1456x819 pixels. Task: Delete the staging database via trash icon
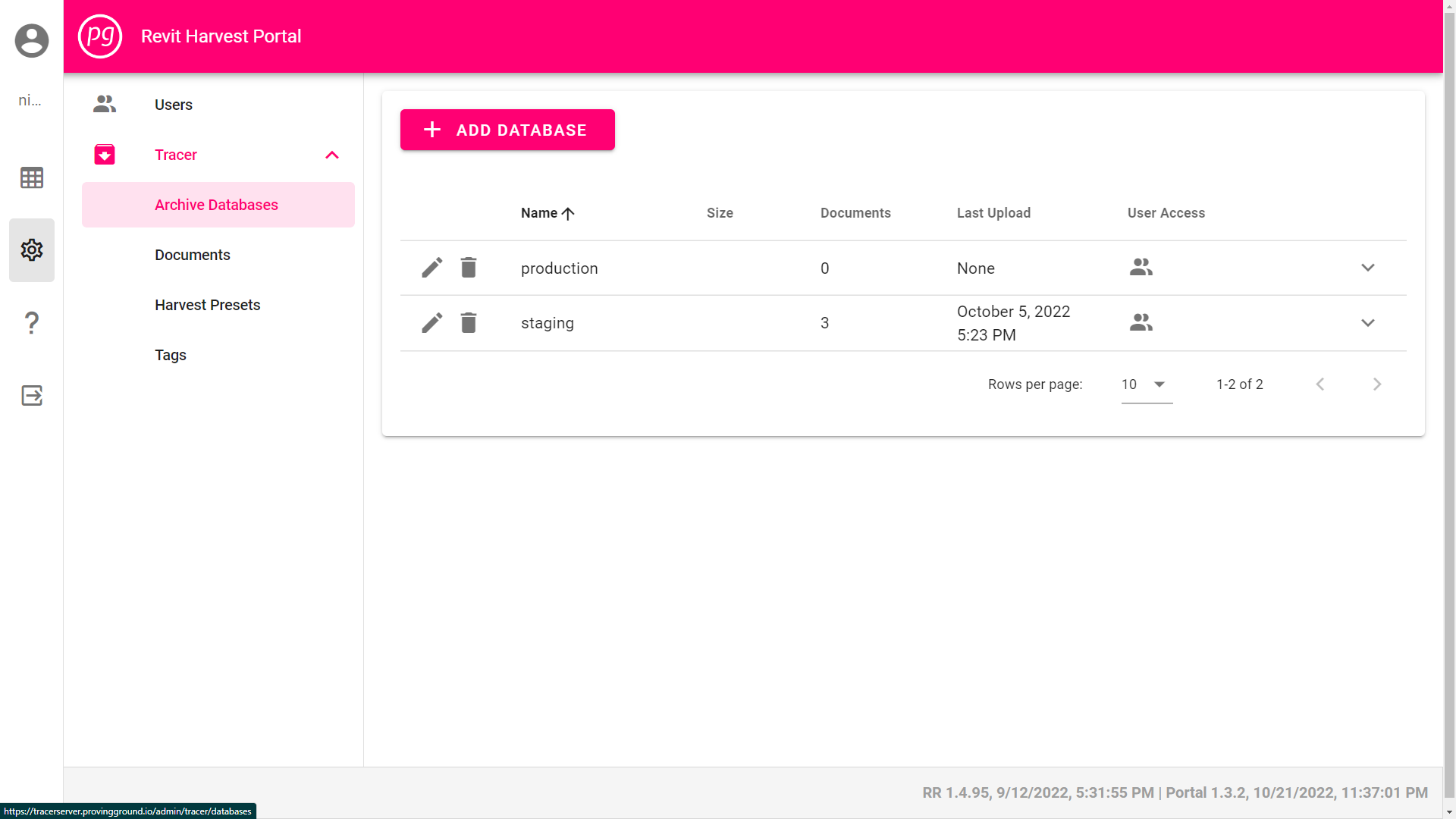[x=468, y=322]
